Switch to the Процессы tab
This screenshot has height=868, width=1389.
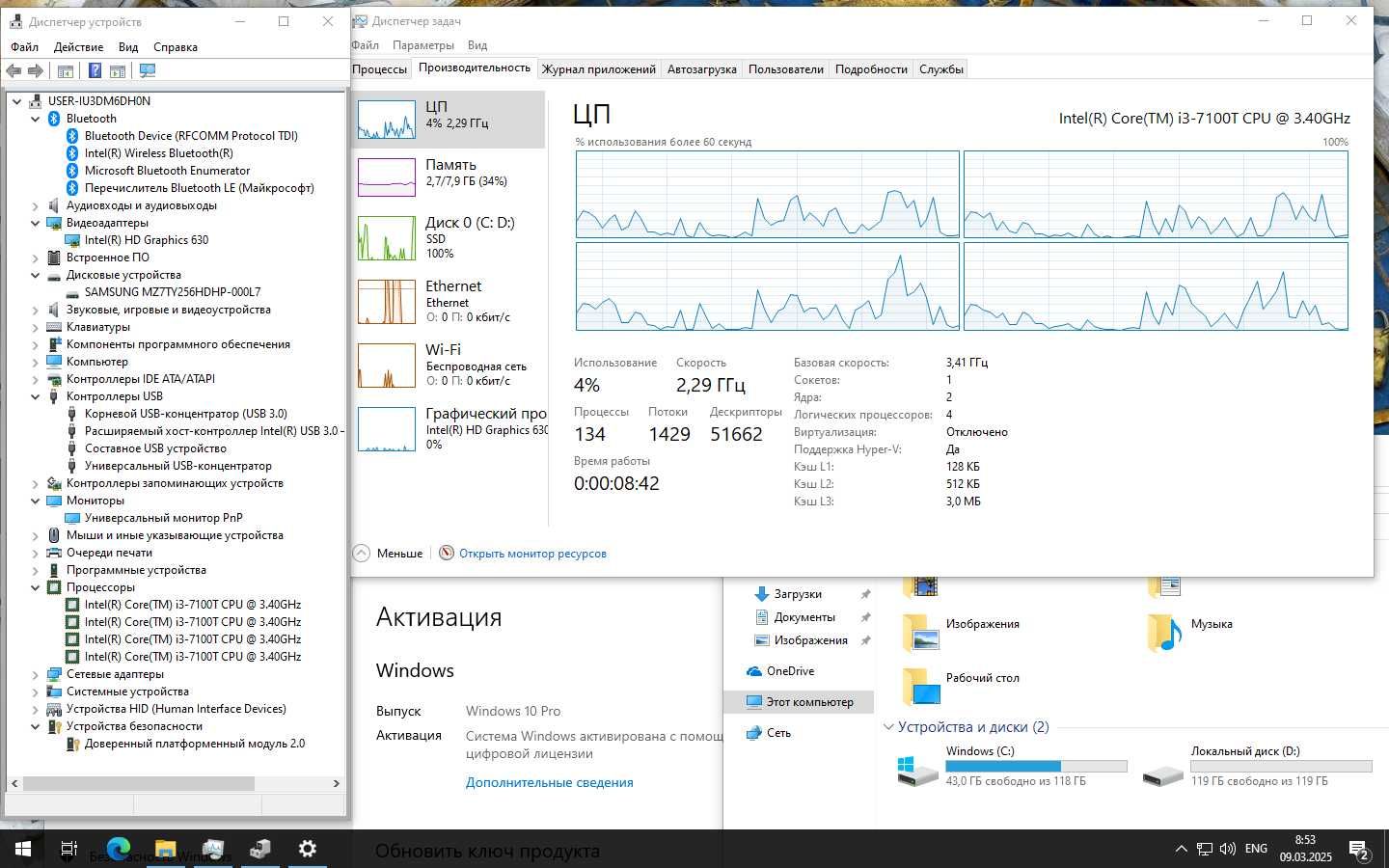click(380, 68)
